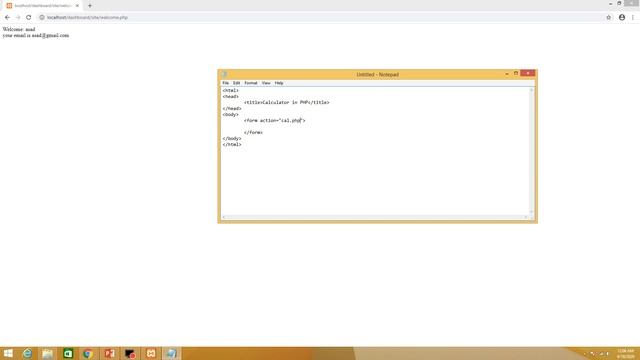Open Chrome three-dot menu
640x360 pixels.
633,18
